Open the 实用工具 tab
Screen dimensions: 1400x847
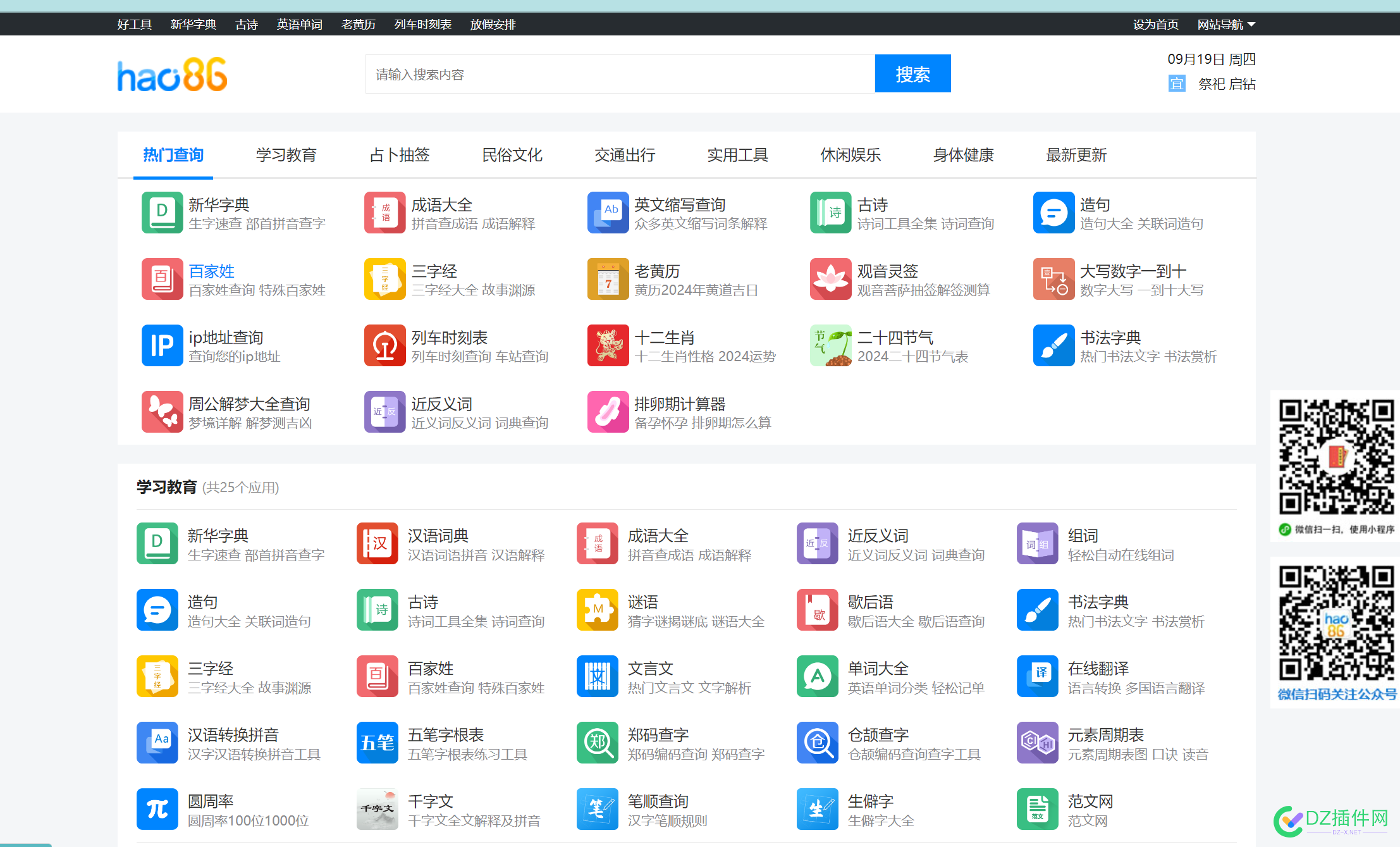(x=737, y=155)
